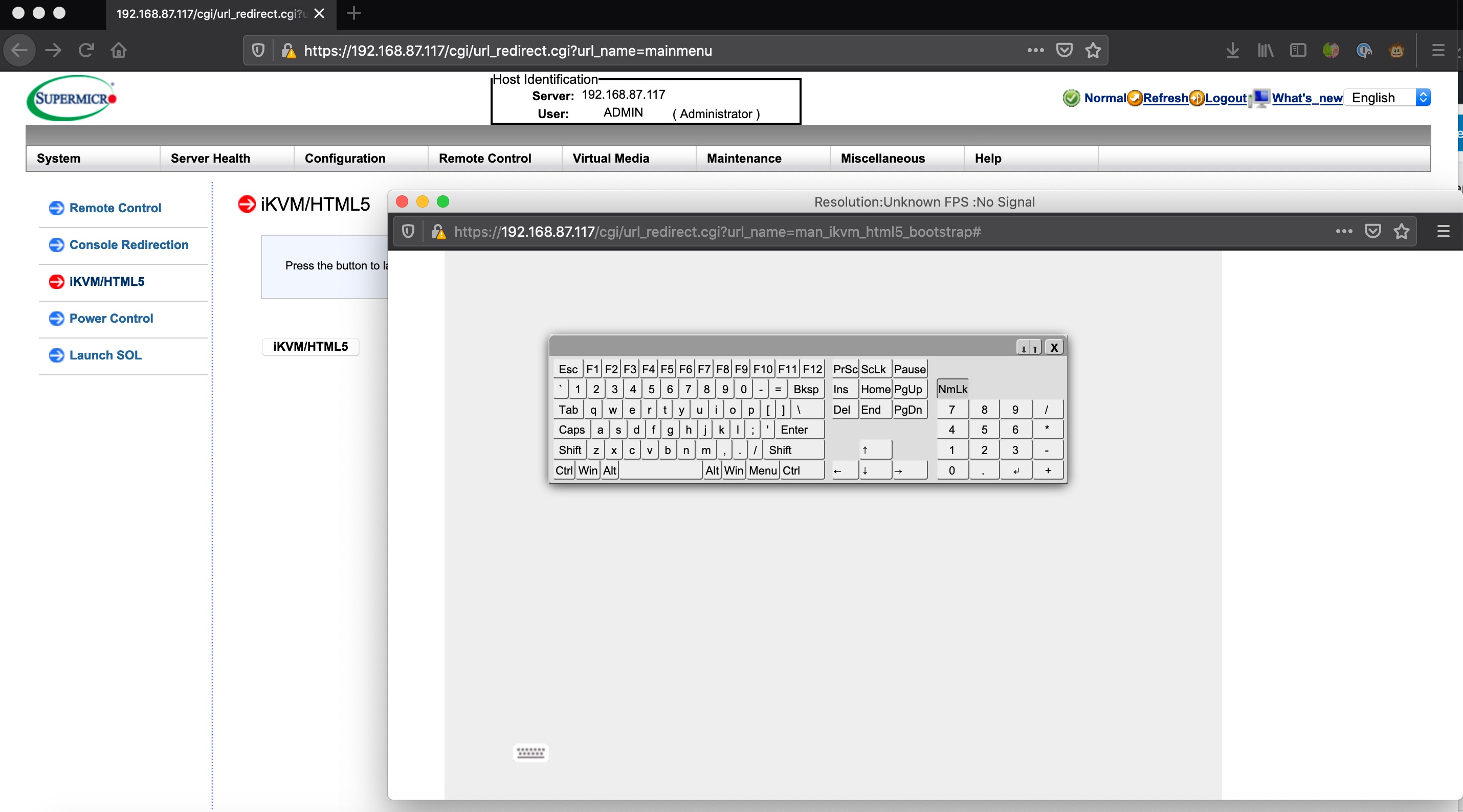Click the Normal health status icon
The height and width of the screenshot is (812, 1463).
[x=1071, y=97]
